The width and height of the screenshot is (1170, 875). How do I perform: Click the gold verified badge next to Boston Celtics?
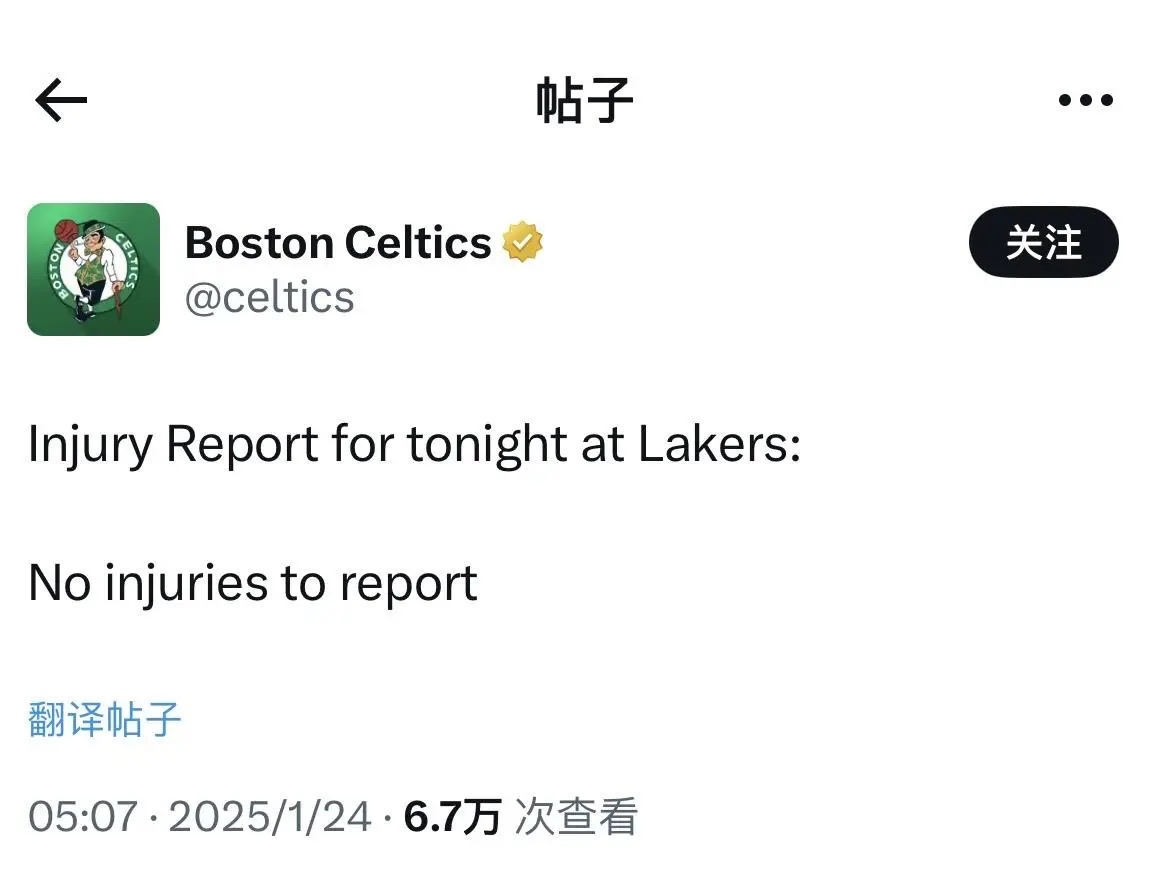coord(524,240)
